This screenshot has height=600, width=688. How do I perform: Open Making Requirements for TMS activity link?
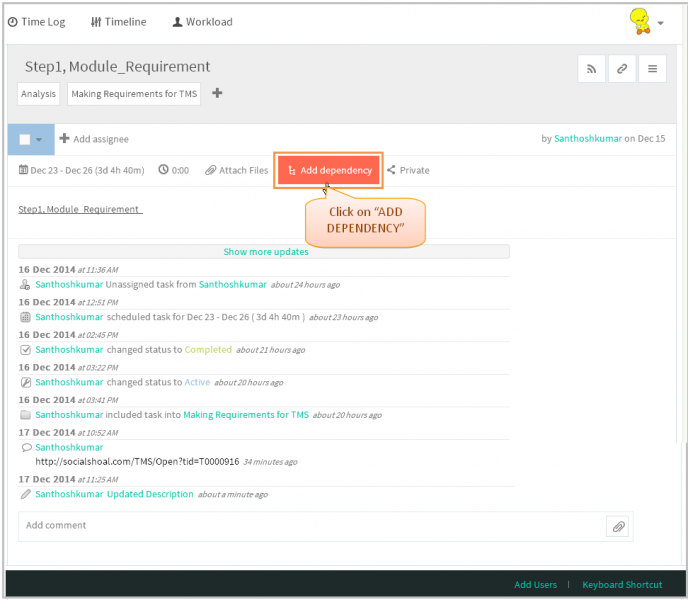tap(246, 415)
